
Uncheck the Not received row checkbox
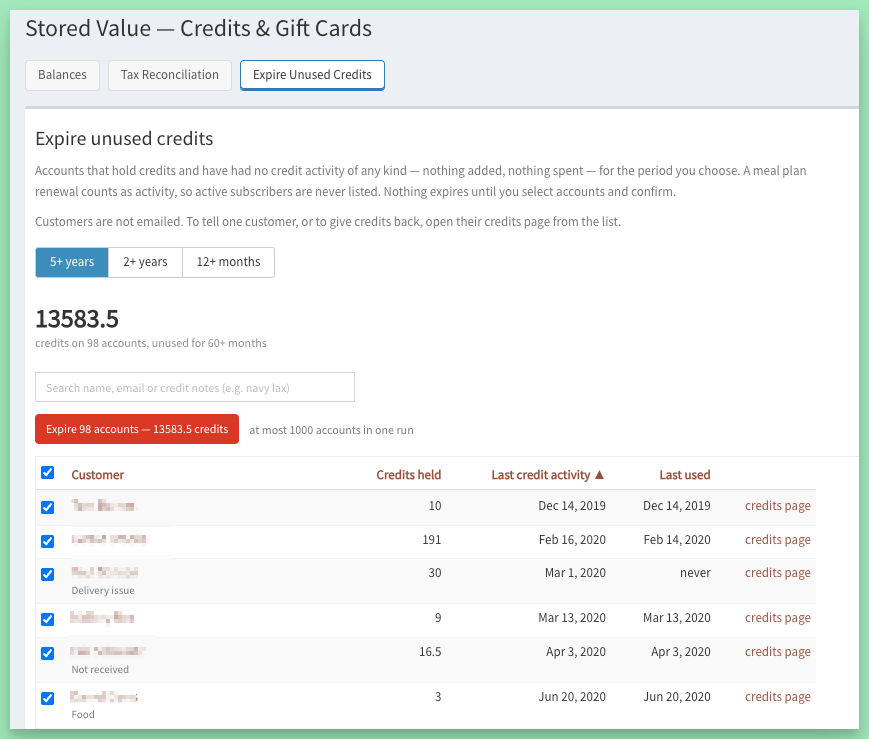click(48, 653)
